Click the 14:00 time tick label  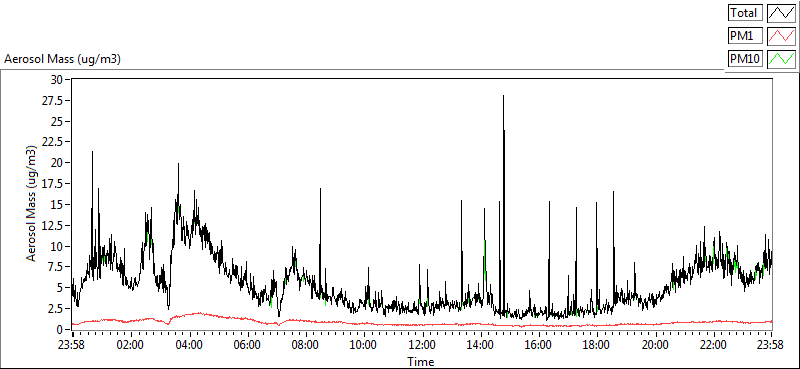pos(480,344)
